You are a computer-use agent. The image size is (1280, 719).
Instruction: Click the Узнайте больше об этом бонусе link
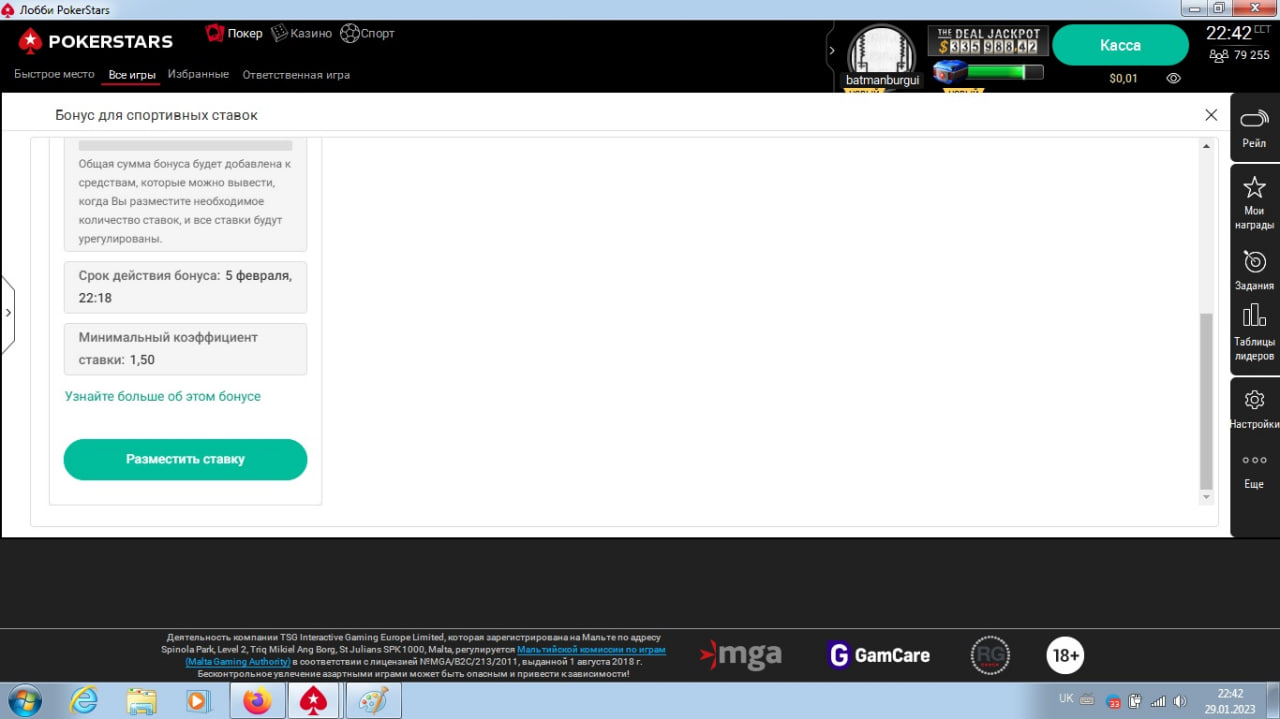click(163, 396)
